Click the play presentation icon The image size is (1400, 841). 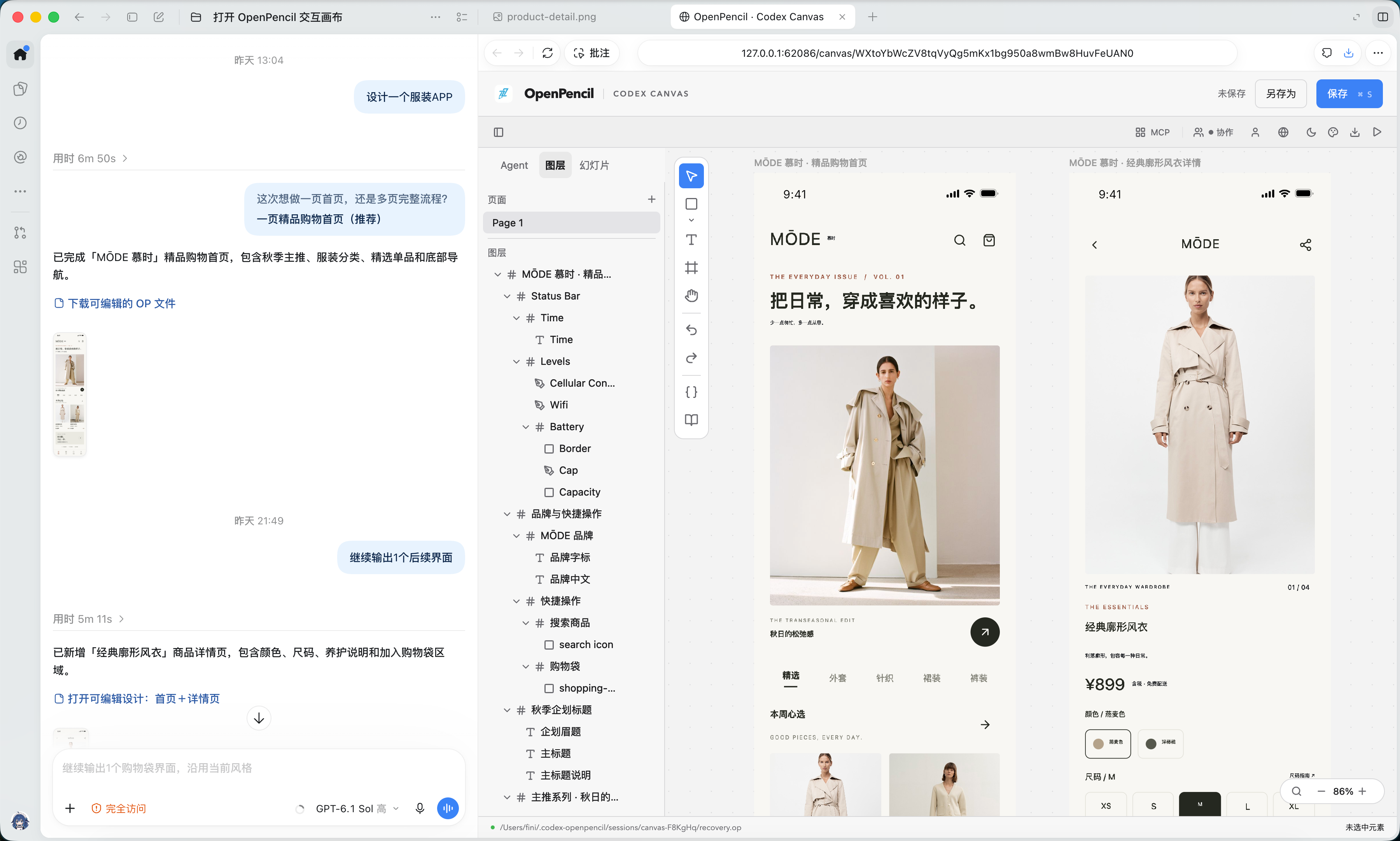click(x=1377, y=132)
